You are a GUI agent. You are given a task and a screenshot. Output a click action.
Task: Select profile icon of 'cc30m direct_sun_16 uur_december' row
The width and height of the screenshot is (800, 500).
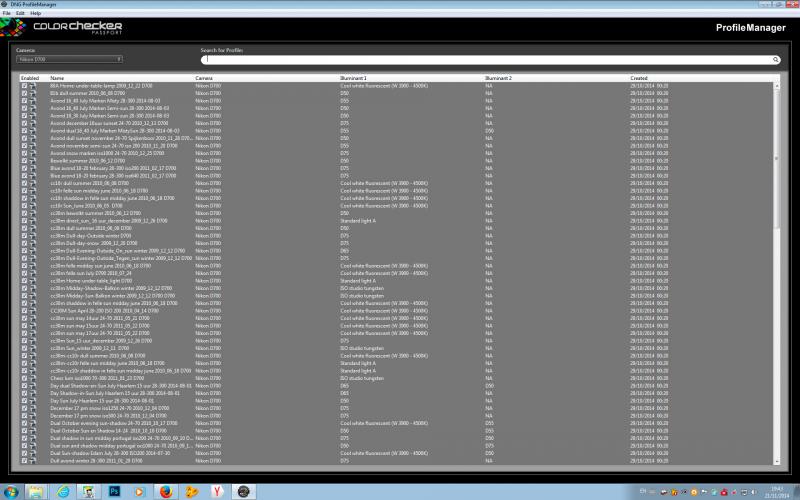[x=33, y=221]
